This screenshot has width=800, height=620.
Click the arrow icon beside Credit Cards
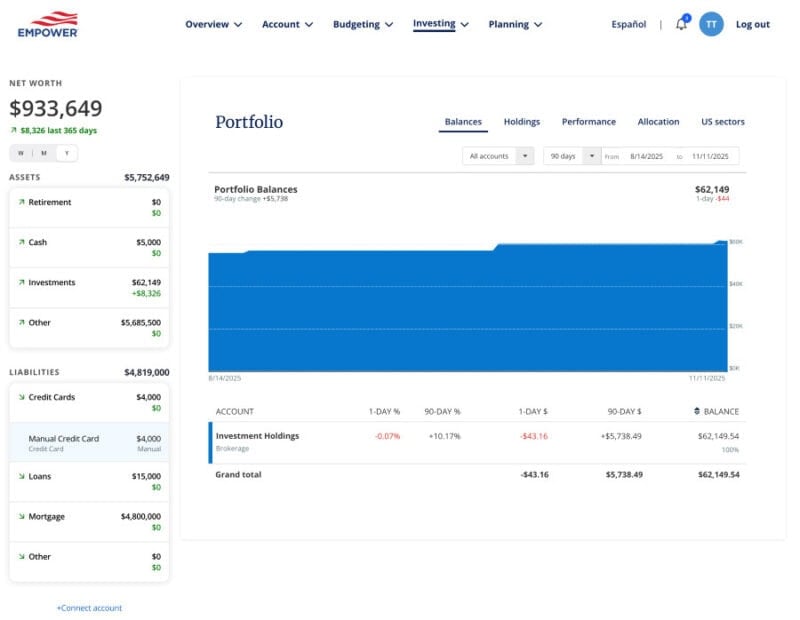pos(21,397)
